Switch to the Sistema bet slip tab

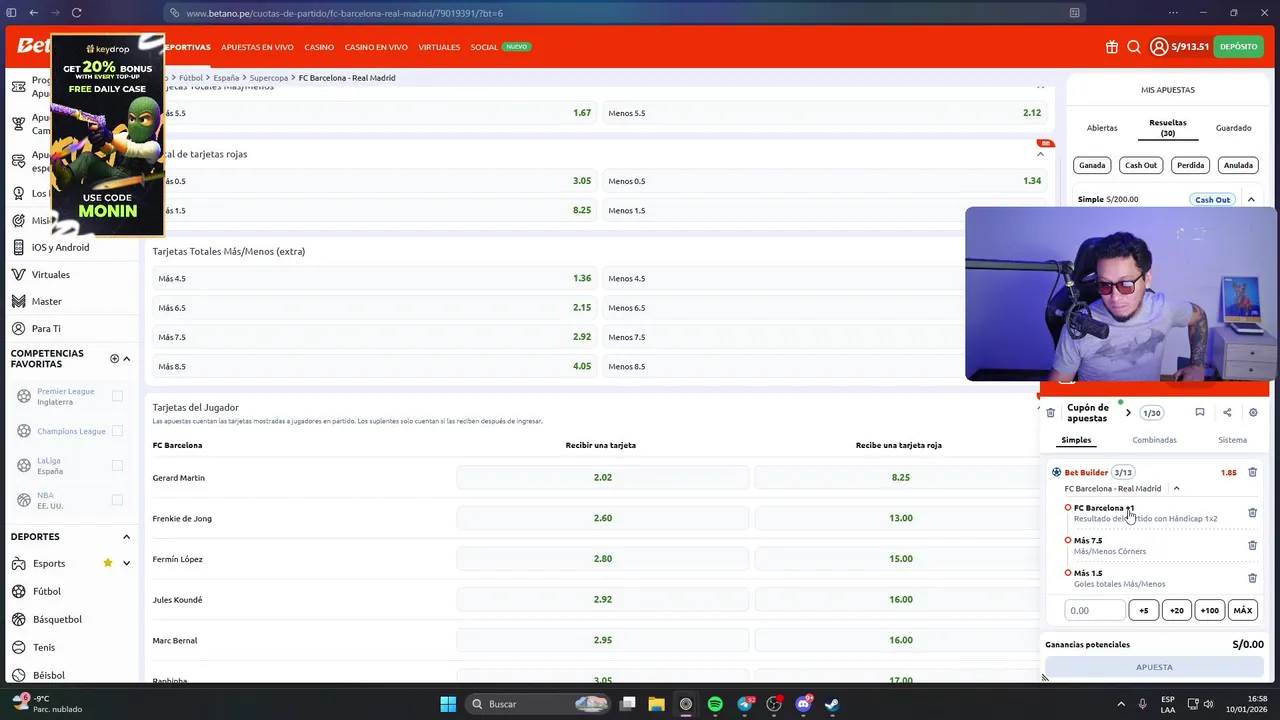pos(1232,440)
